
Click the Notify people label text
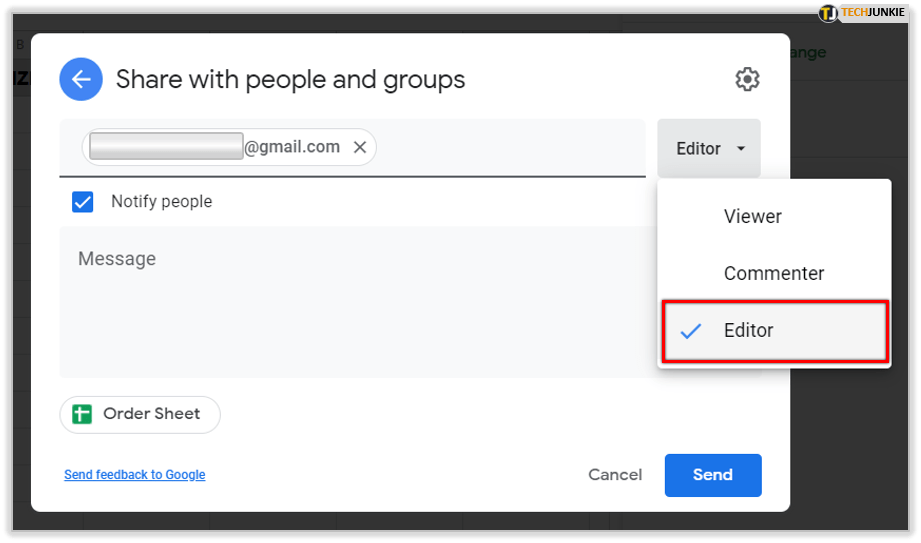click(161, 202)
